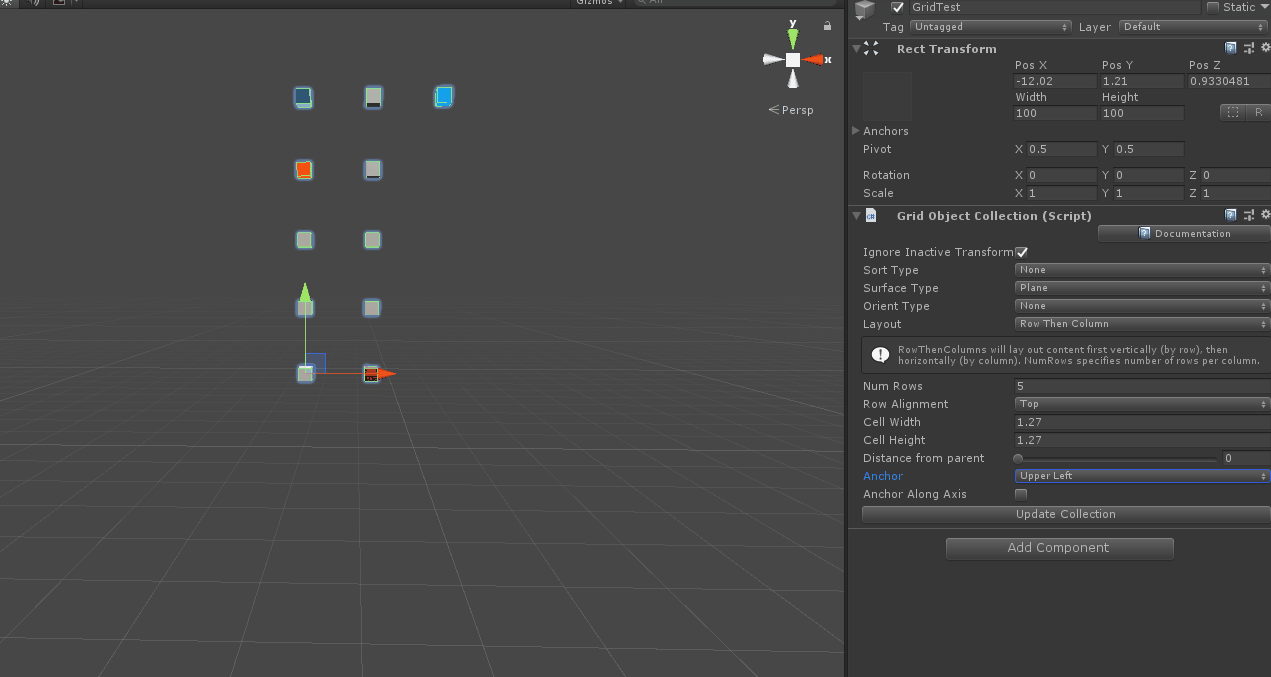This screenshot has width=1271, height=677.
Task: Open Rect Transform gear settings menu
Action: [x=1264, y=48]
